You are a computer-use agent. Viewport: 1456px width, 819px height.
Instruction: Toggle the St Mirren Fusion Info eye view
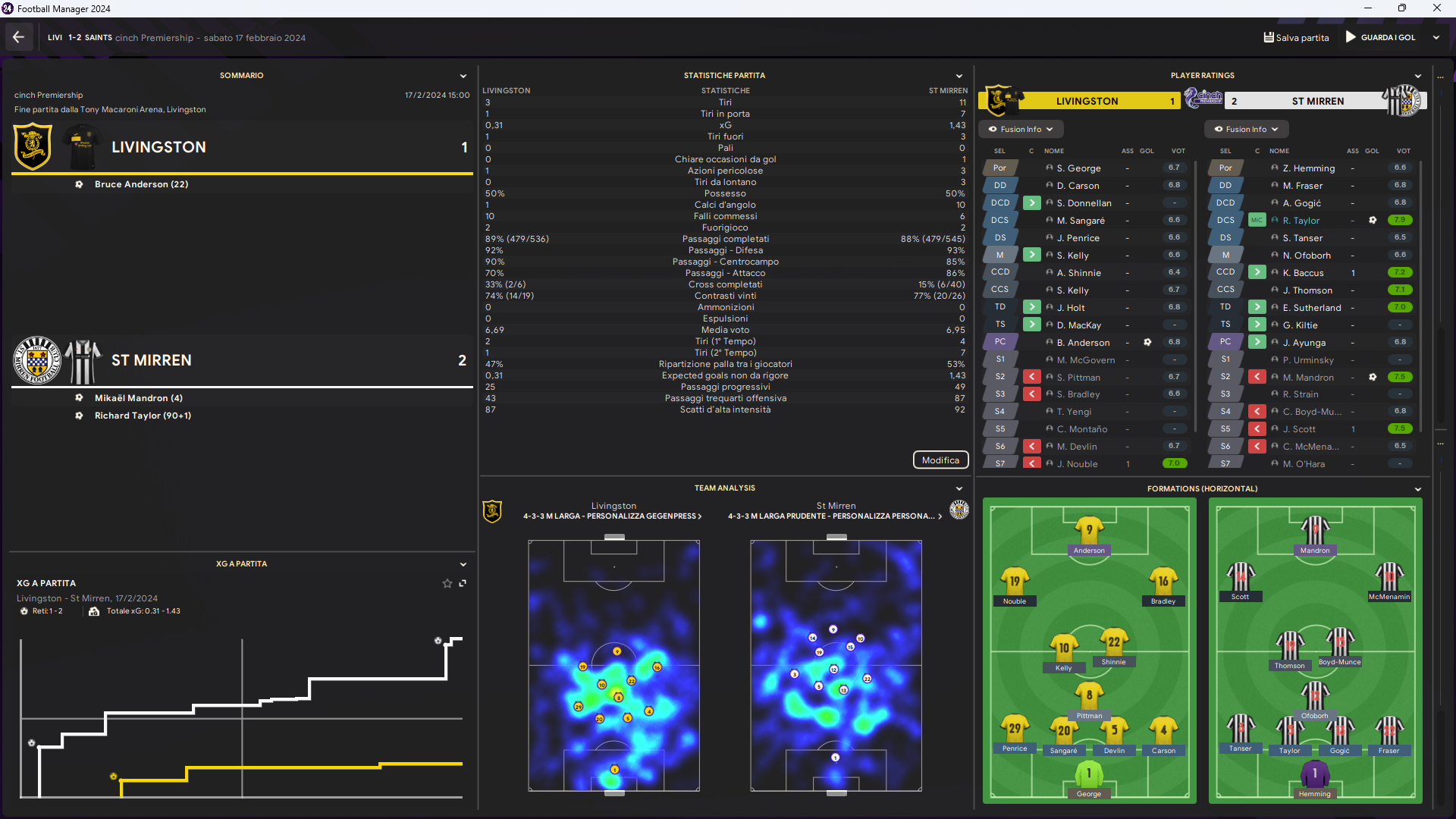[x=1218, y=129]
